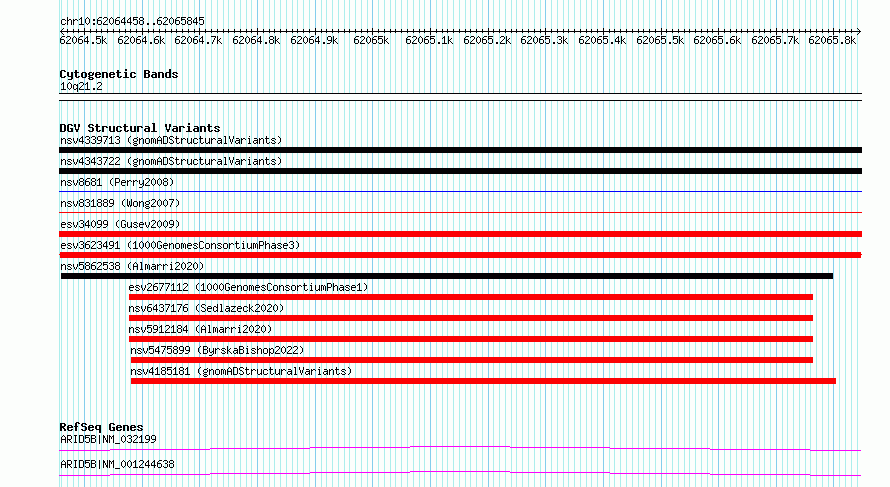Click the magenta intron line for ARID5B|NM_001244638
The image size is (890, 487).
tap(460, 473)
